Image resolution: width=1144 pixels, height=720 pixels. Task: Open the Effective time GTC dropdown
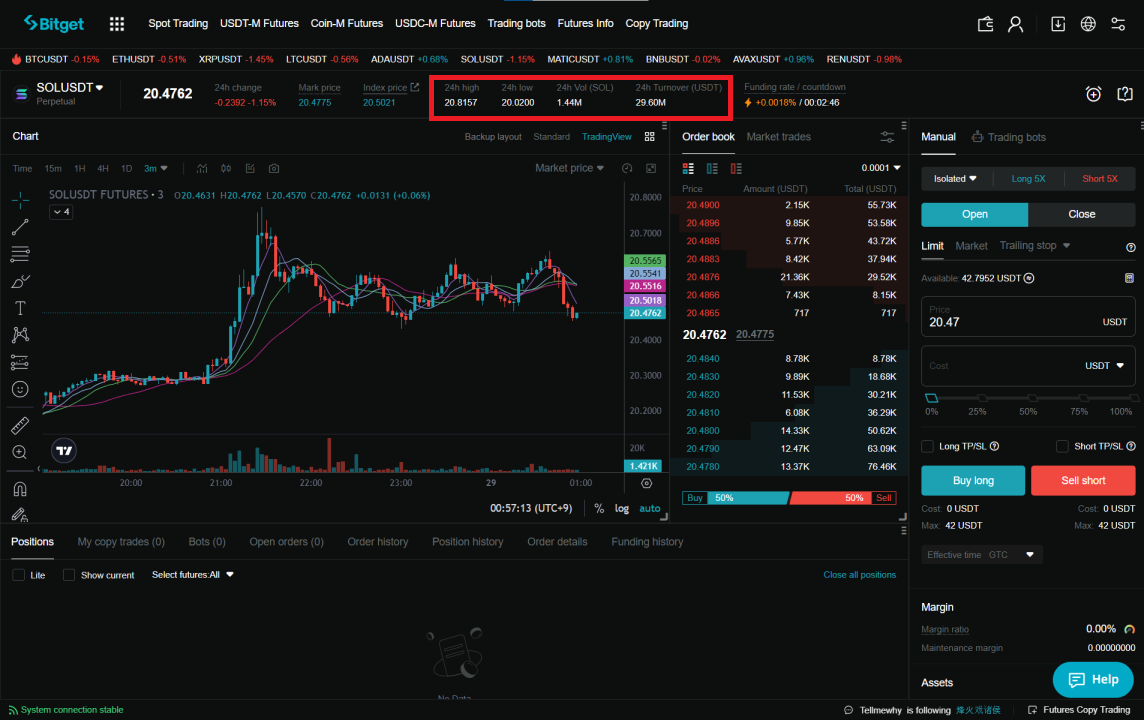(x=981, y=555)
